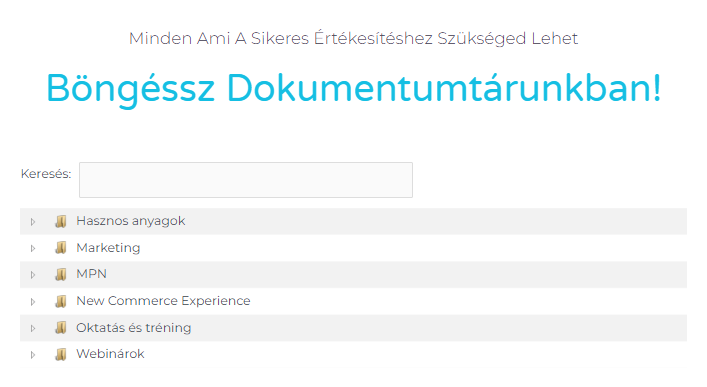Select the MPN folder name
Screen dimensions: 707x387
92,274
